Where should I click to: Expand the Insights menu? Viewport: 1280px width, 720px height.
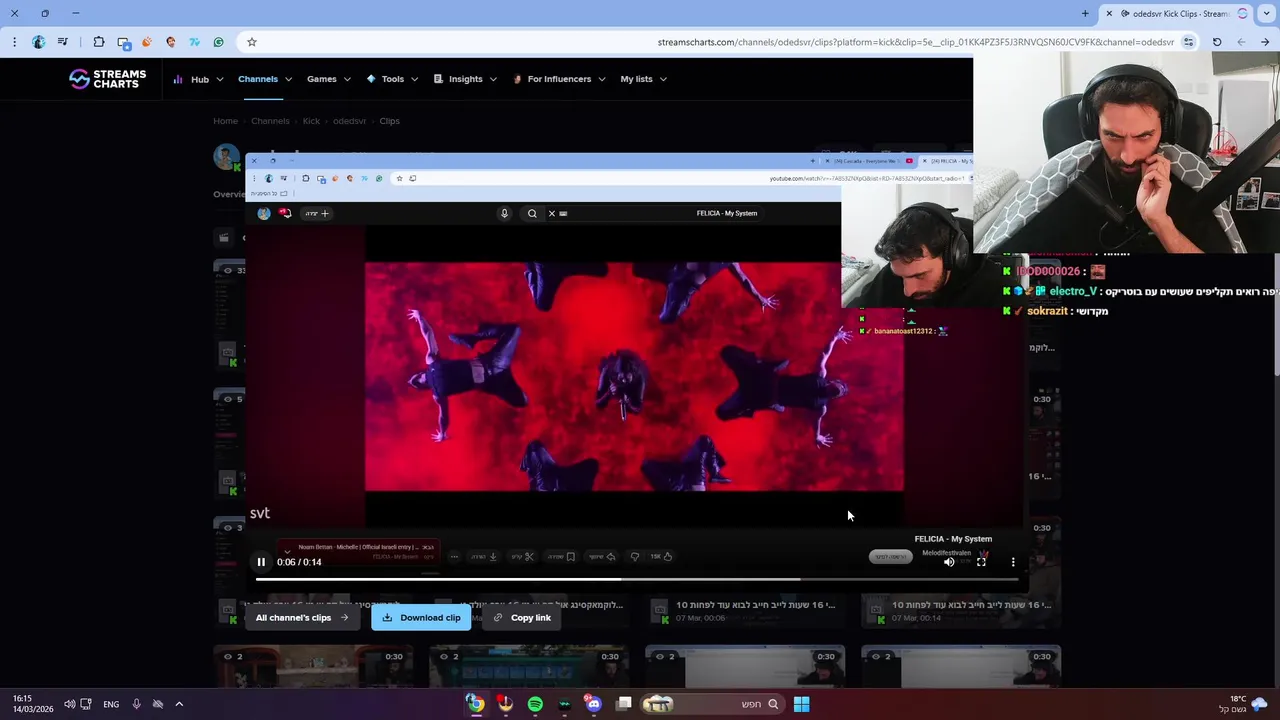(465, 79)
